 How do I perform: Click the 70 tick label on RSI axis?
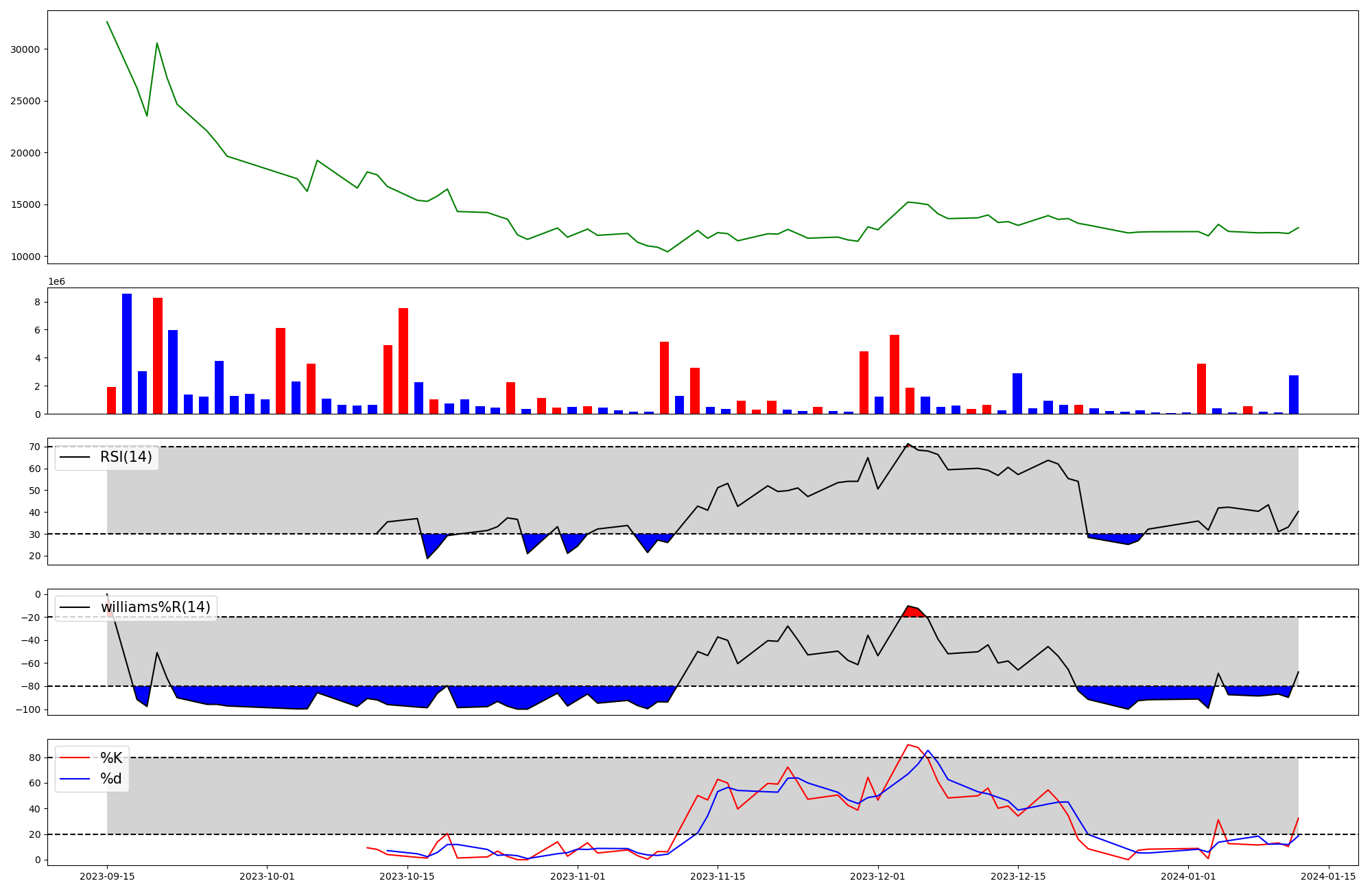(35, 447)
